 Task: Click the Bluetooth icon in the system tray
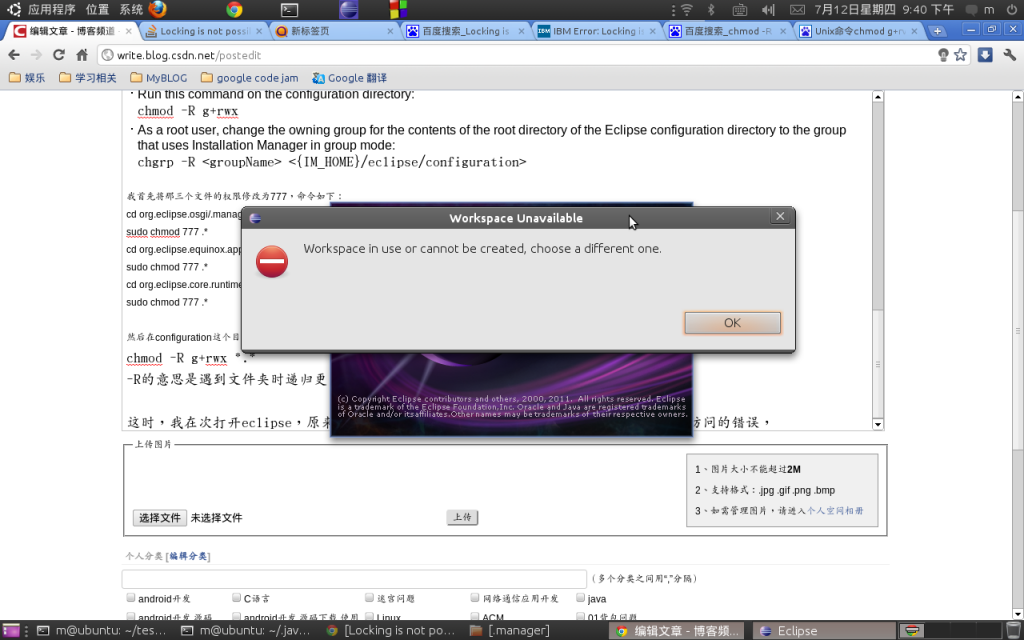coord(712,10)
